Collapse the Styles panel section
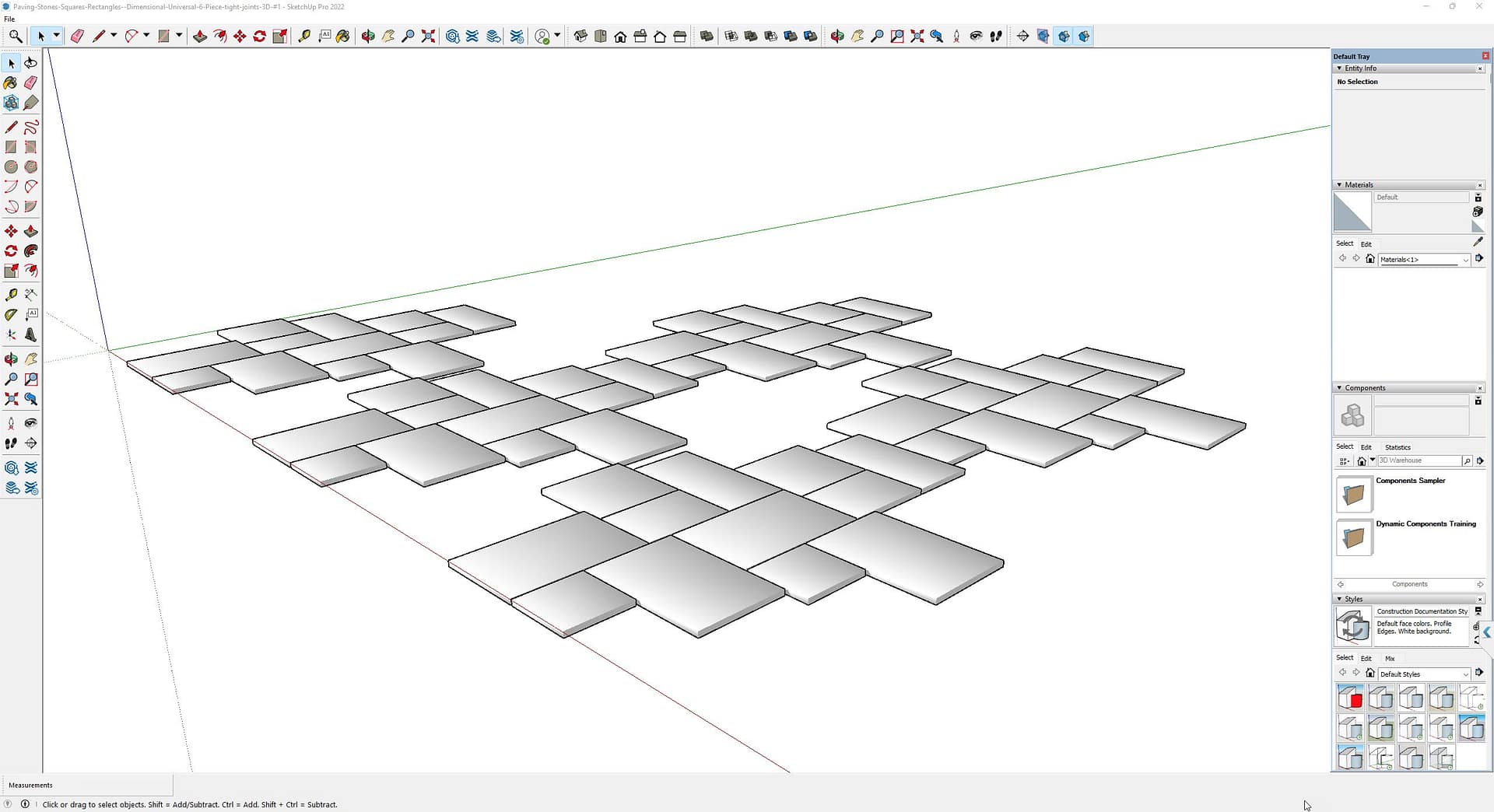The width and height of the screenshot is (1494, 812). pos(1339,599)
